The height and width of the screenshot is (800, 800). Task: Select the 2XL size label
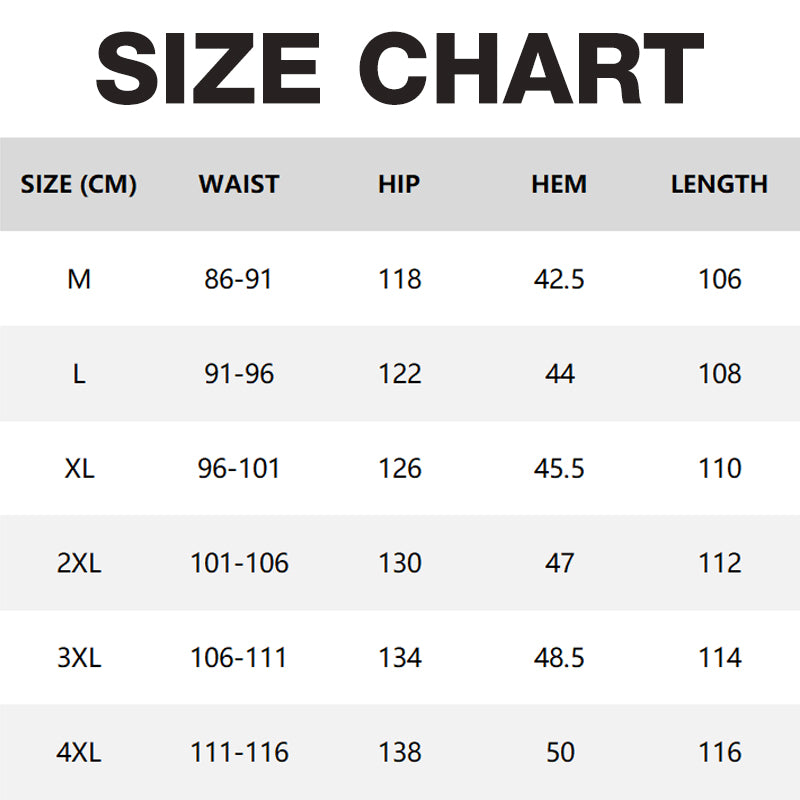coord(79,563)
